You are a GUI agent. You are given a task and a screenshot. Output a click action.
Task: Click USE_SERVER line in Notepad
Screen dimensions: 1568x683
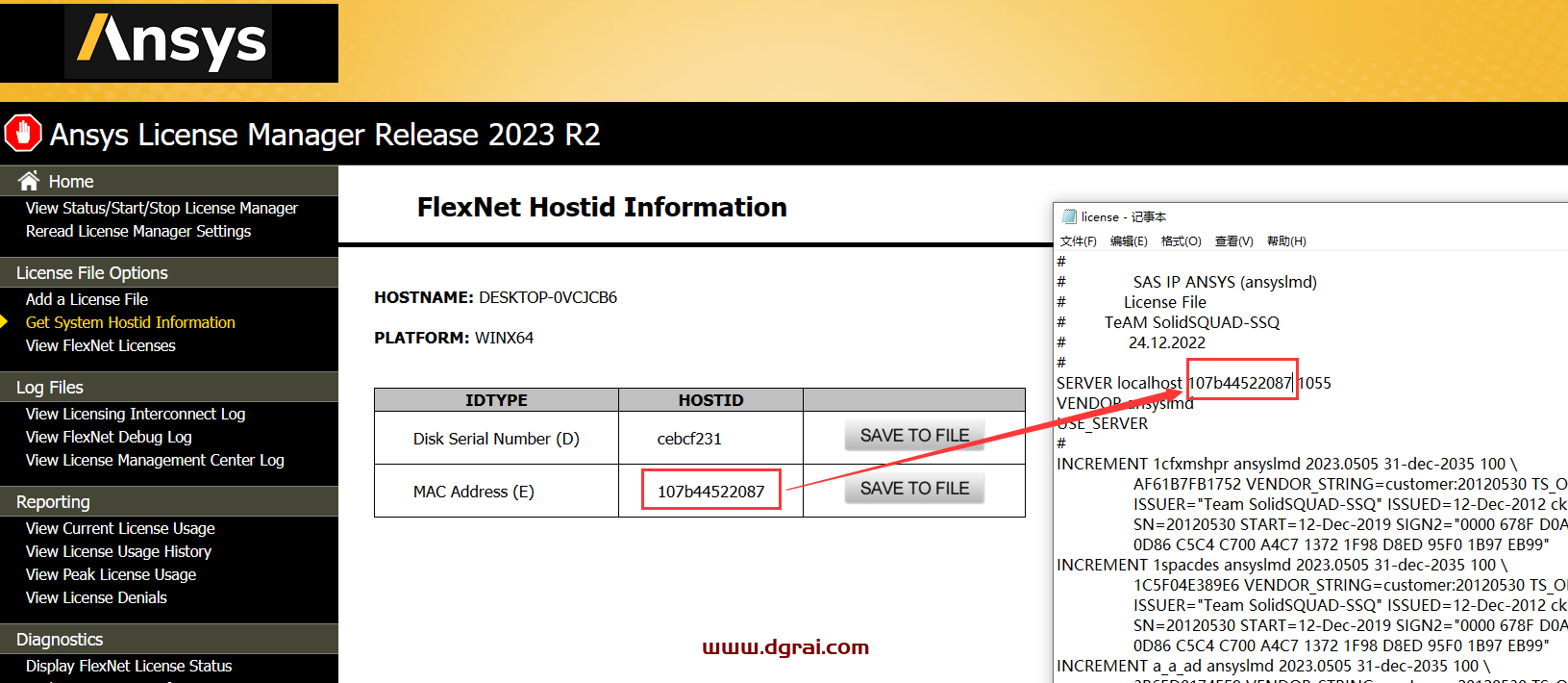[x=1102, y=423]
